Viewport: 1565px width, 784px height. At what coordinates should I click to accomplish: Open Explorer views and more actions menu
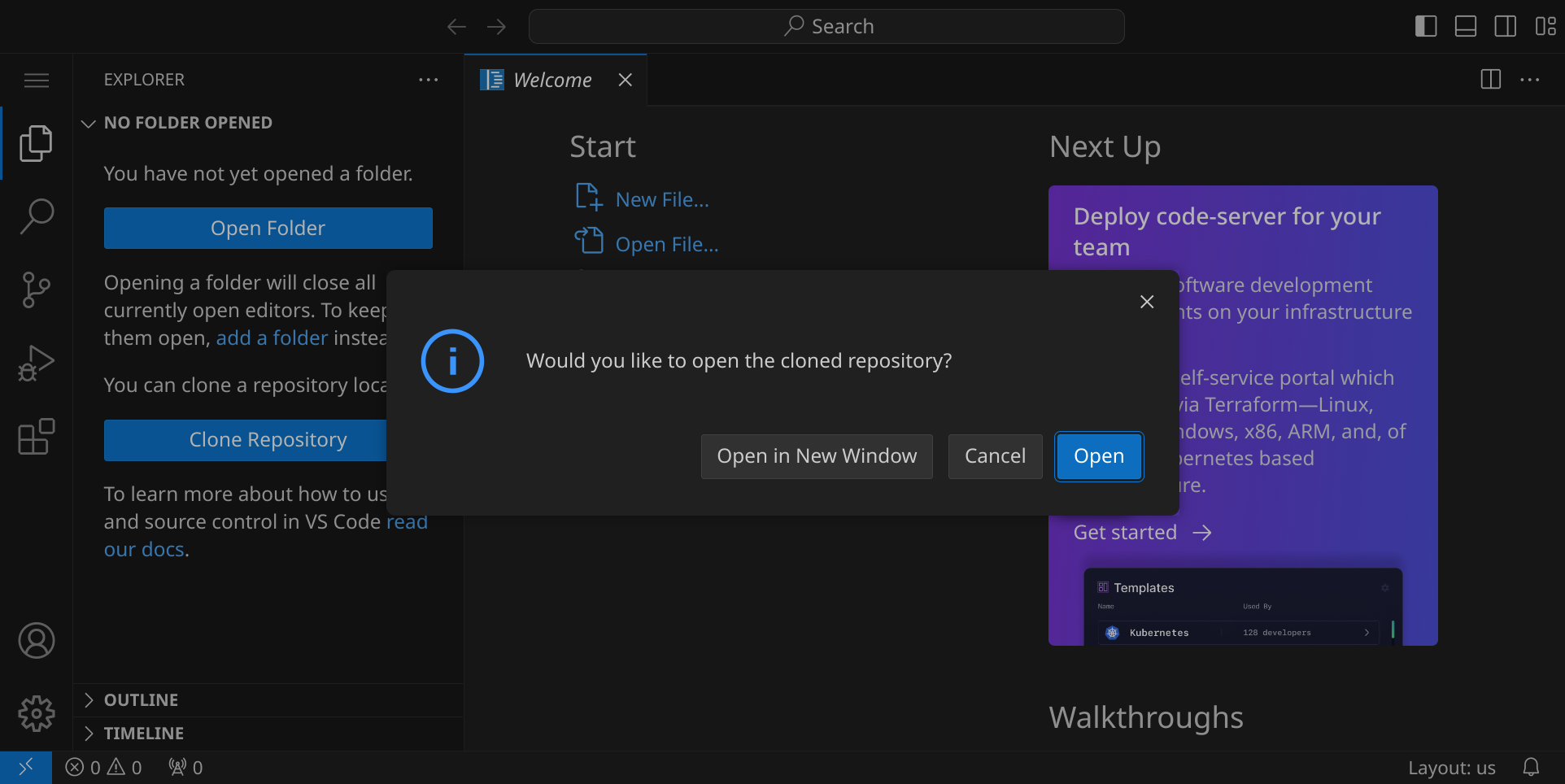[x=429, y=80]
